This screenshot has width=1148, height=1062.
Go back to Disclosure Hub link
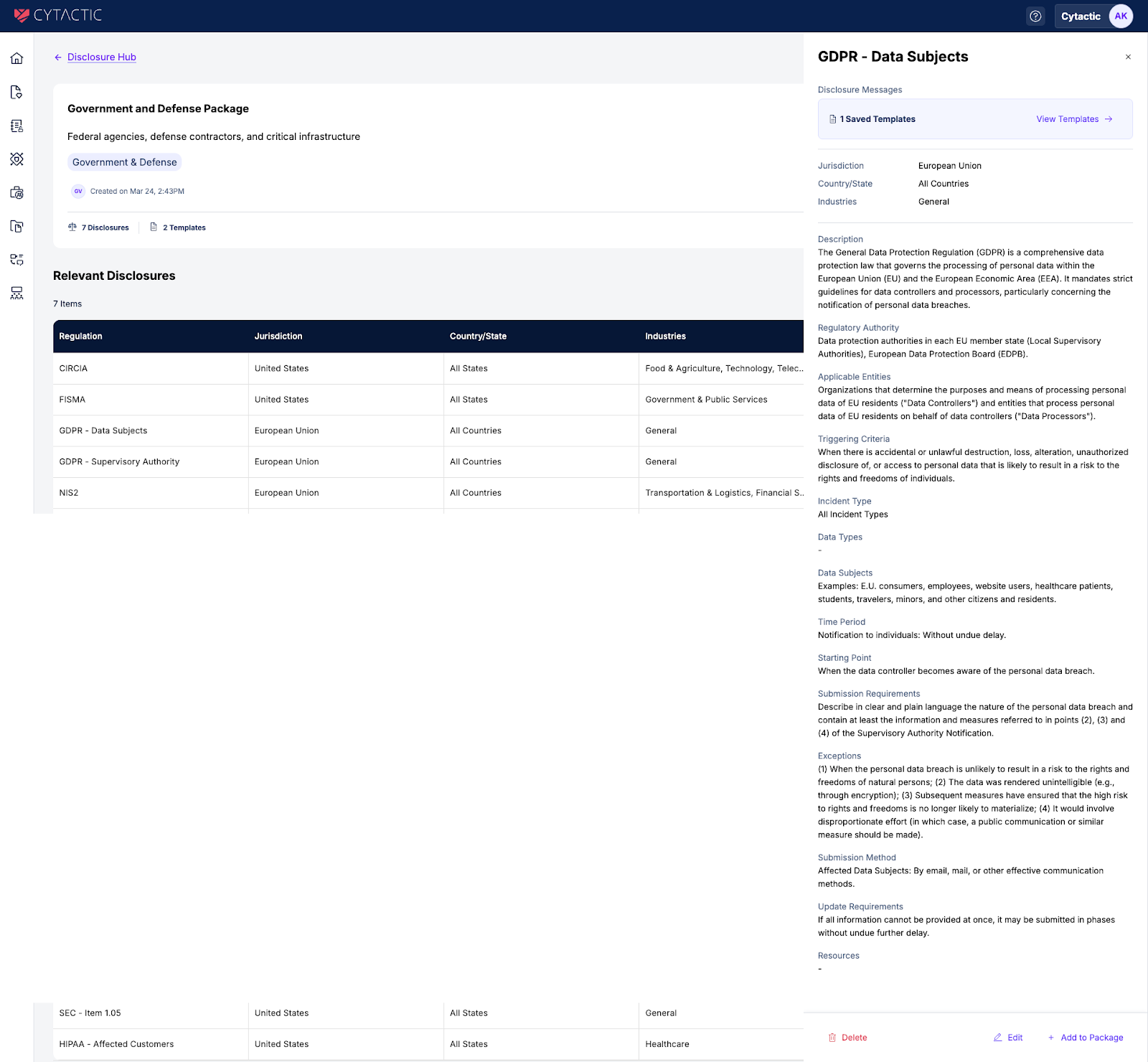(x=102, y=57)
